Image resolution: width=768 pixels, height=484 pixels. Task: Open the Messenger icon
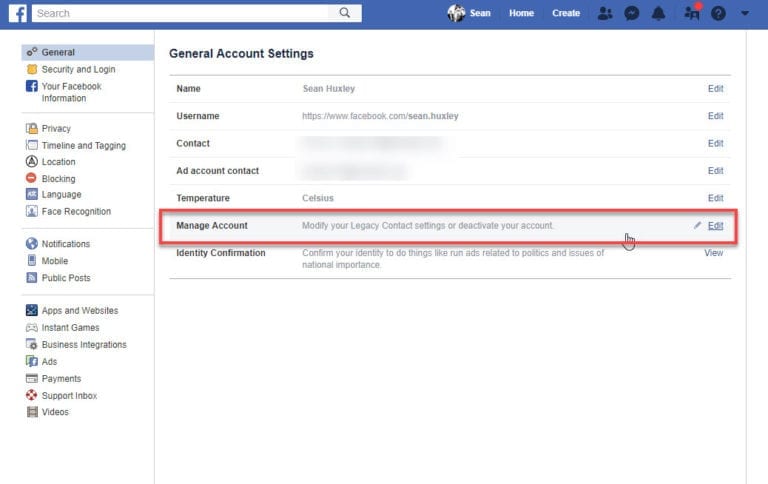click(632, 13)
